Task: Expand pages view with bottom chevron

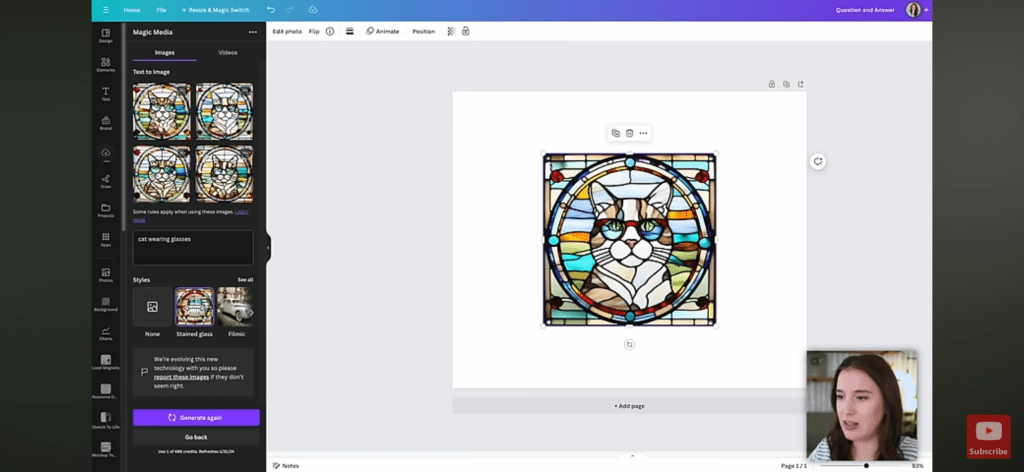Action: click(x=632, y=456)
